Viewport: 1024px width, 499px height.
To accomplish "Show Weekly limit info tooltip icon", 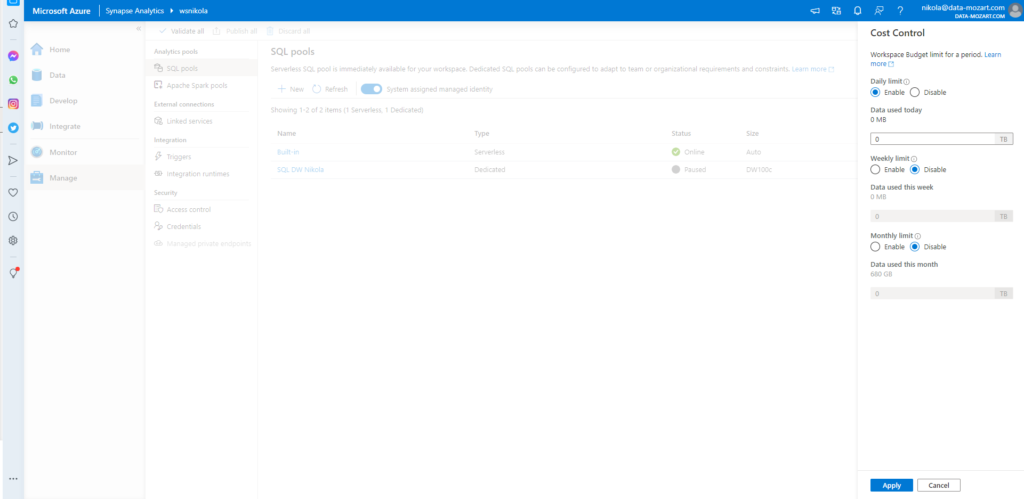I will point(914,159).
